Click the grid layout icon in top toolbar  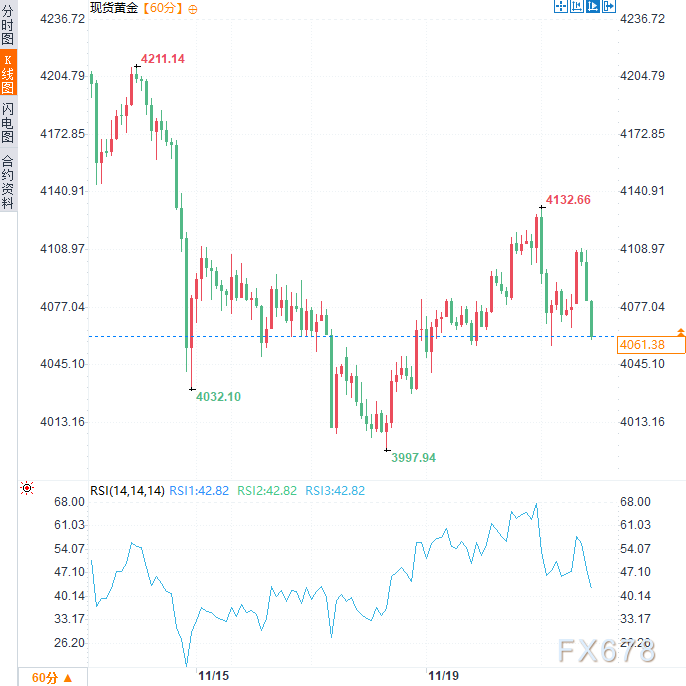pyautogui.click(x=577, y=7)
